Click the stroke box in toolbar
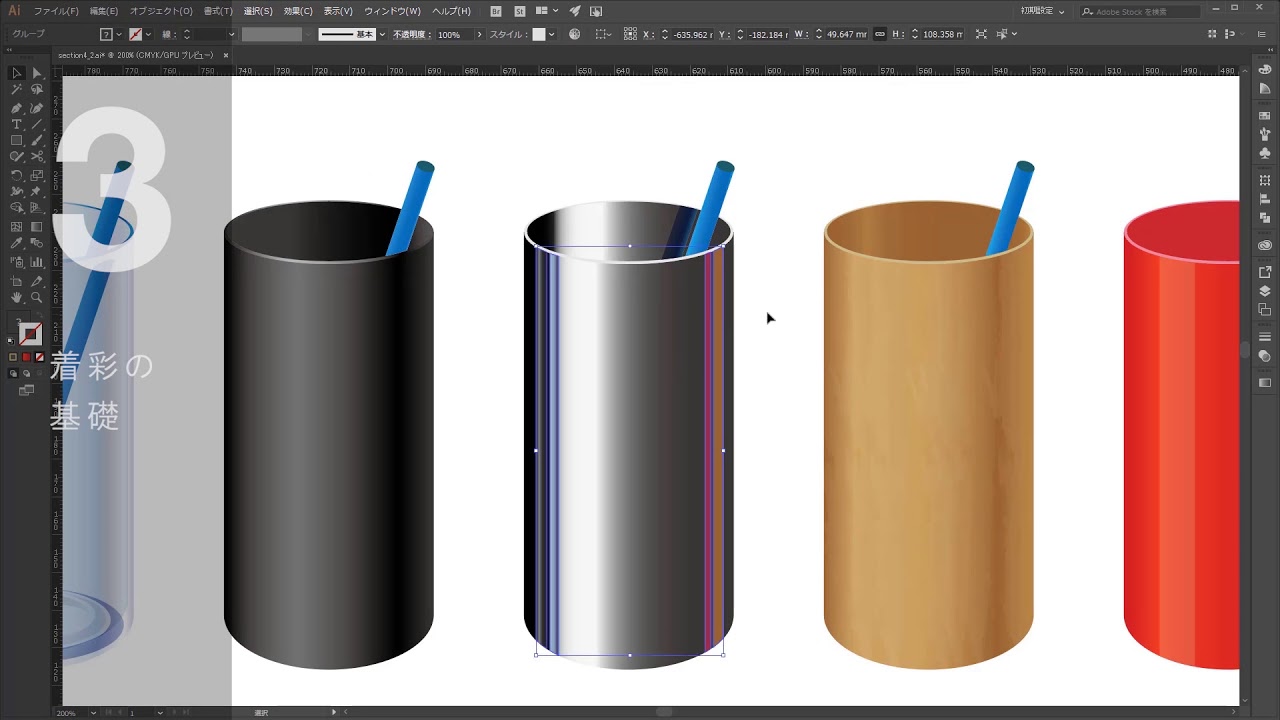Image resolution: width=1280 pixels, height=720 pixels. (31, 335)
